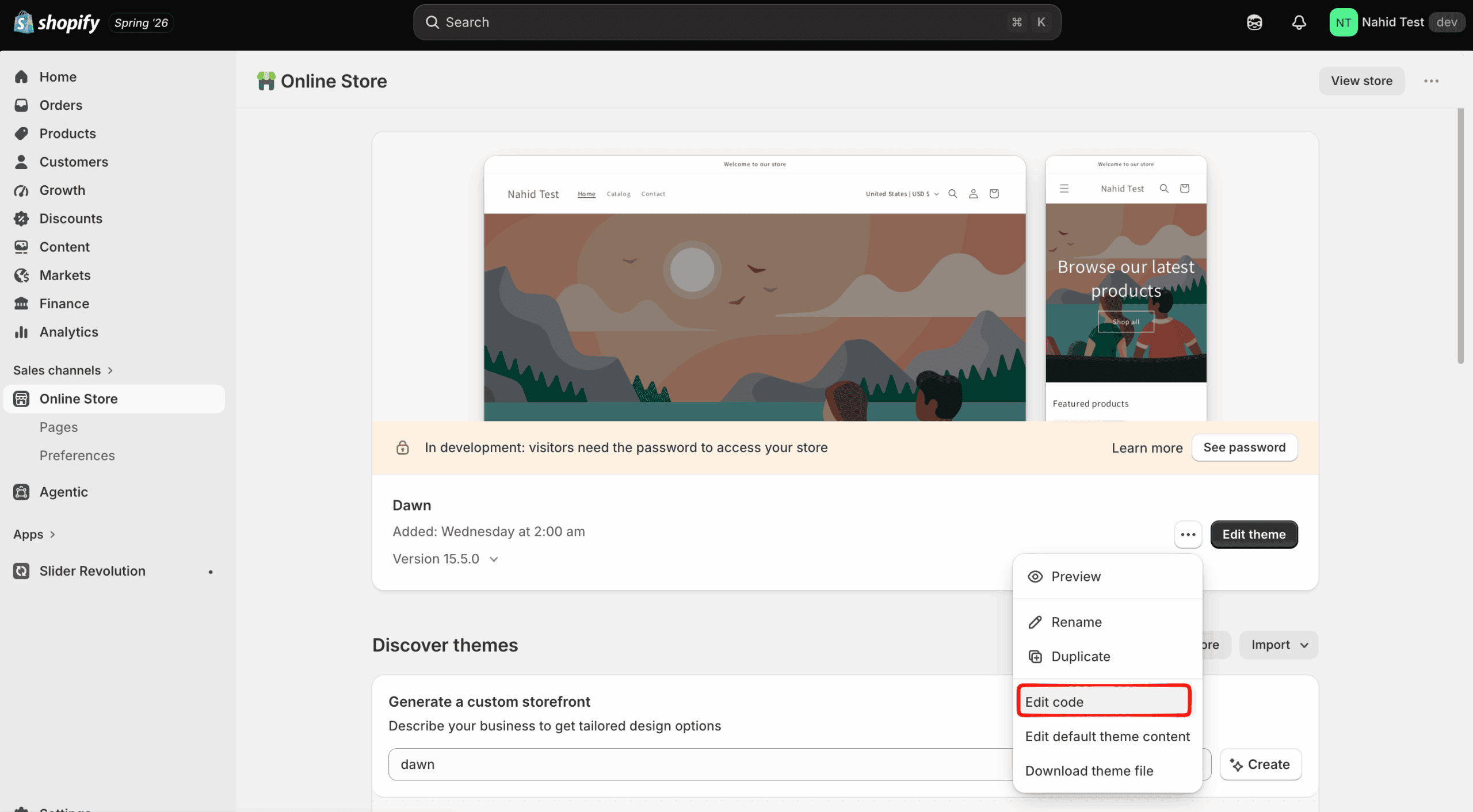
Task: Open the Import dropdown
Action: pos(1279,645)
